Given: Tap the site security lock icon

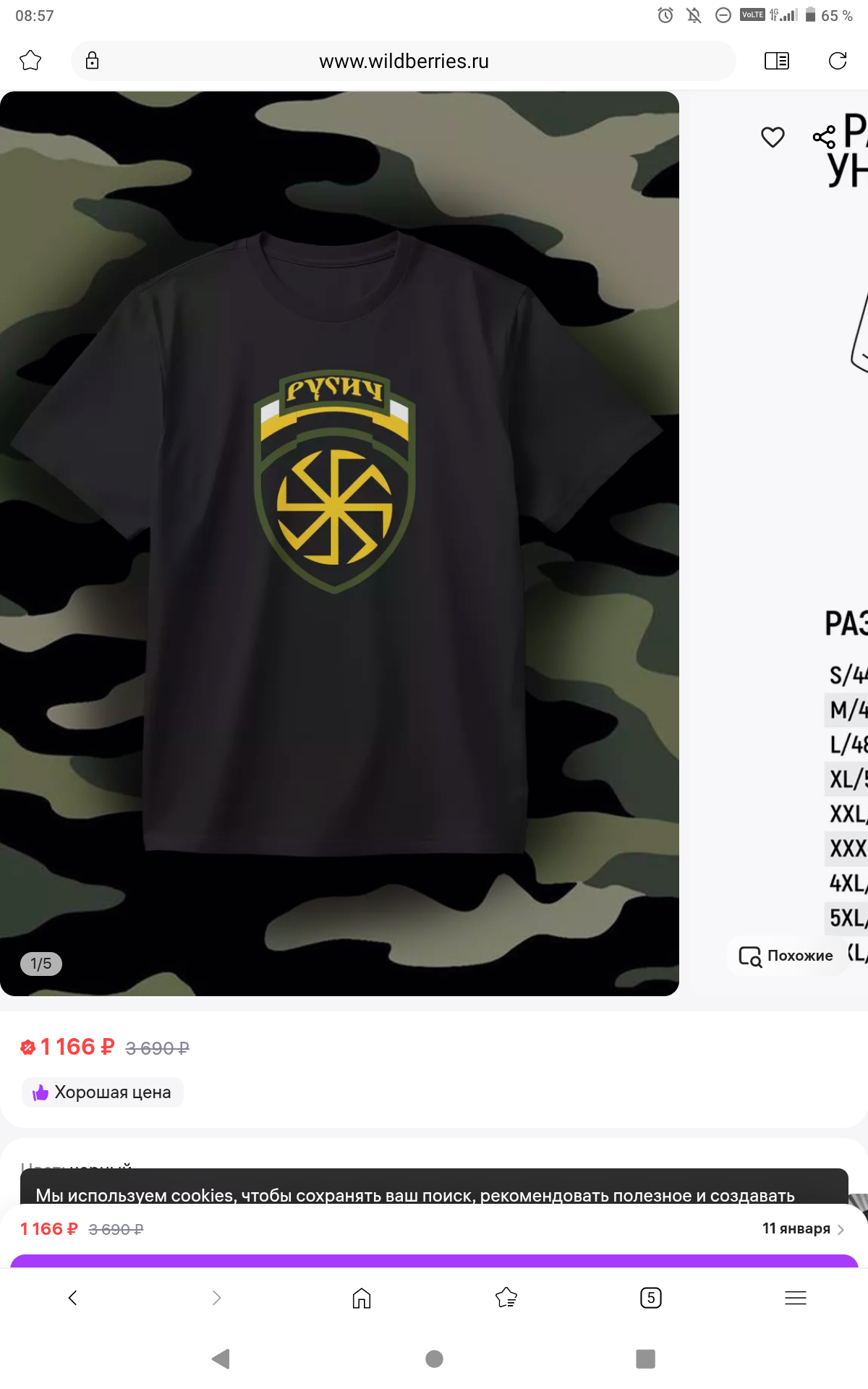Looking at the screenshot, I should (92, 61).
